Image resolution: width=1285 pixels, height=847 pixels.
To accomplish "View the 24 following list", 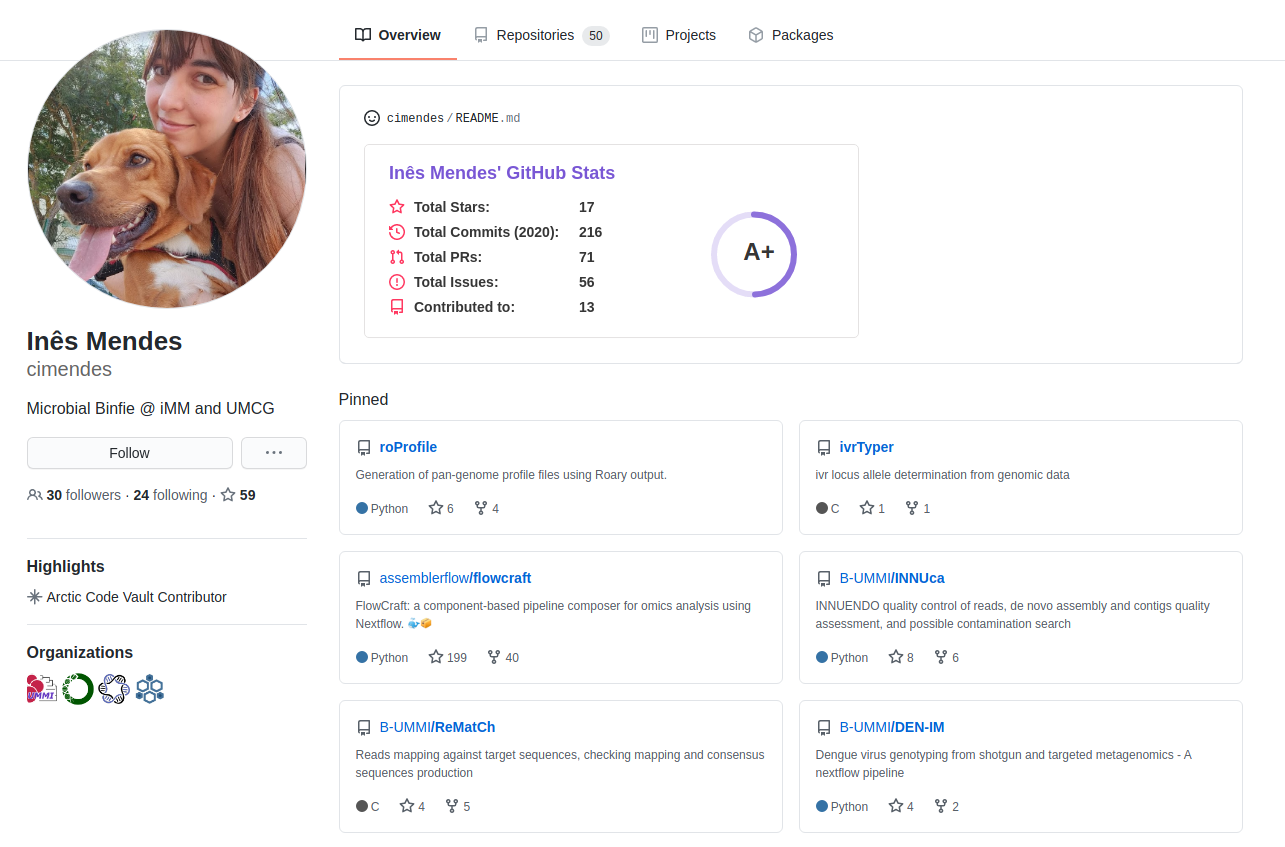I will click(x=170, y=495).
